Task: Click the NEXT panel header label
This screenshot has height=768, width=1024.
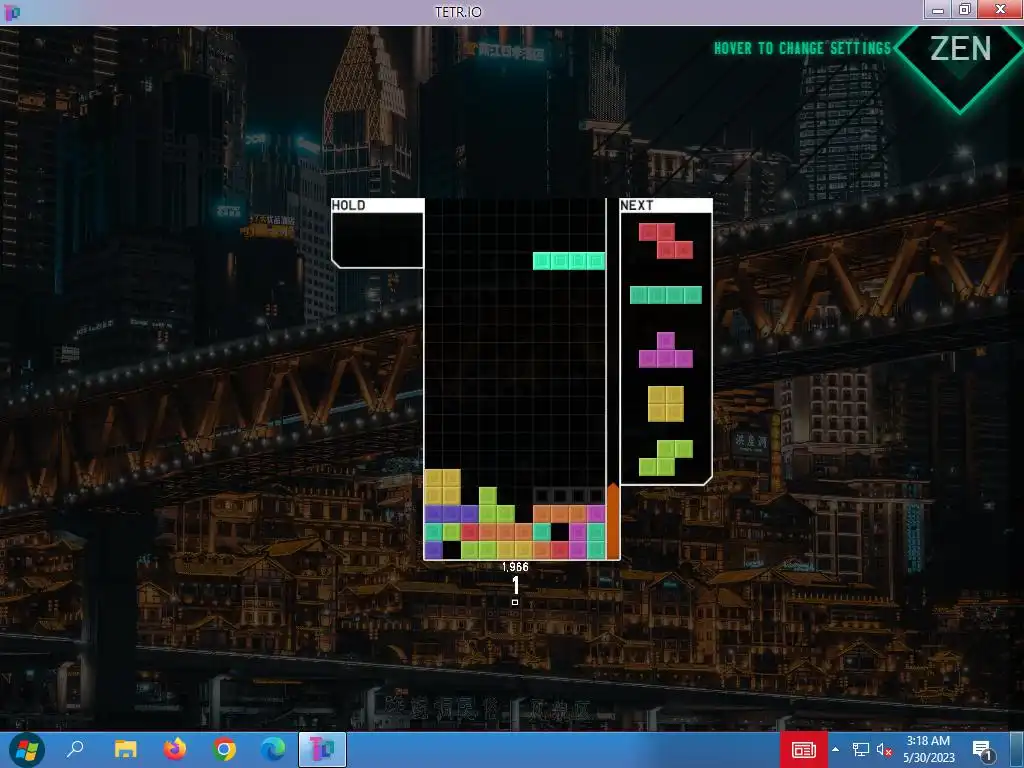Action: point(637,206)
